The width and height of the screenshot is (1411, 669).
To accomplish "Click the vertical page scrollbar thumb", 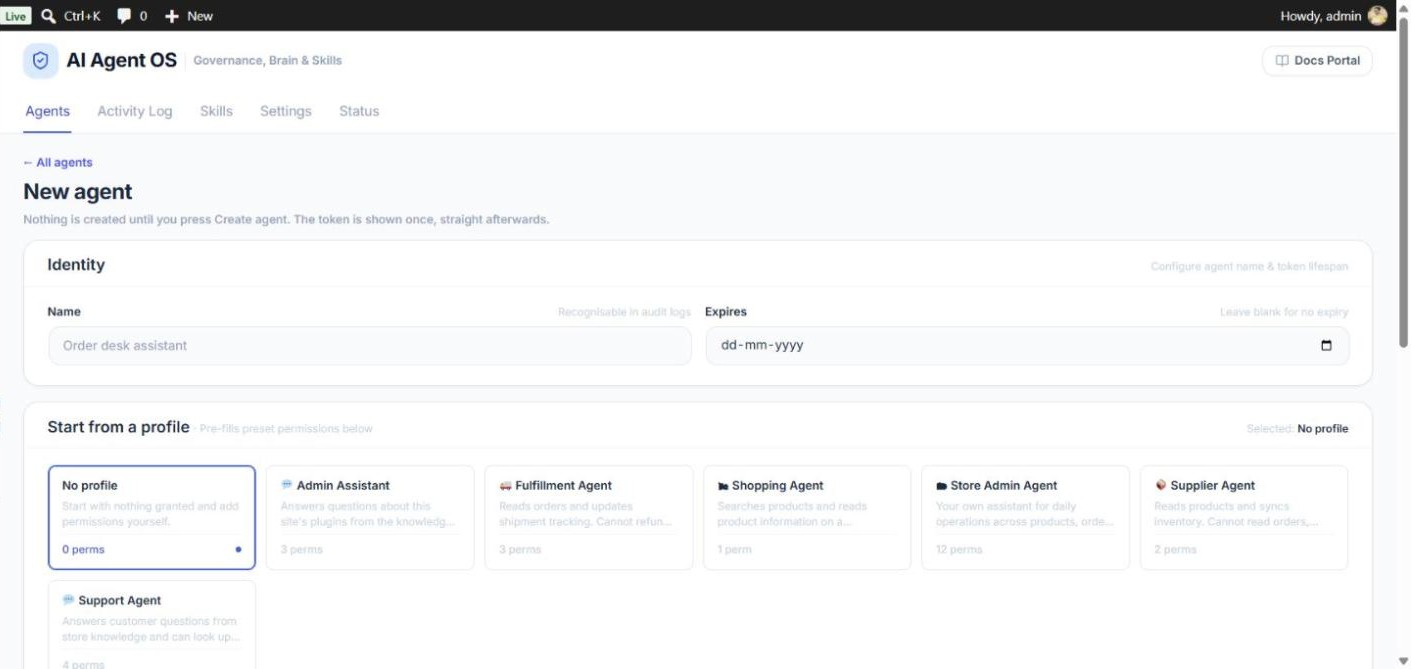I will pos(1403,181).
